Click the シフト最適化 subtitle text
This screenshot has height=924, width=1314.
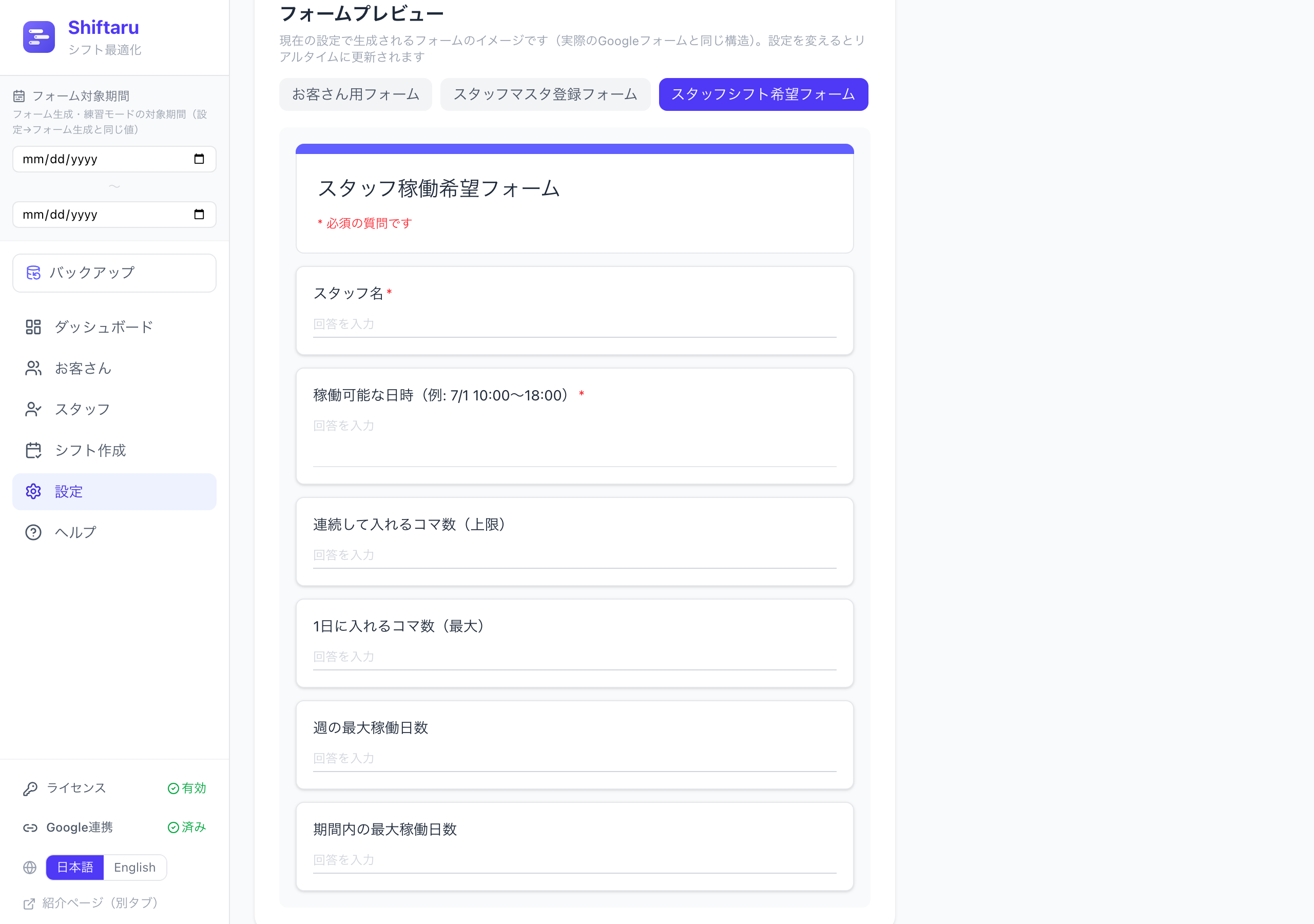[x=105, y=50]
